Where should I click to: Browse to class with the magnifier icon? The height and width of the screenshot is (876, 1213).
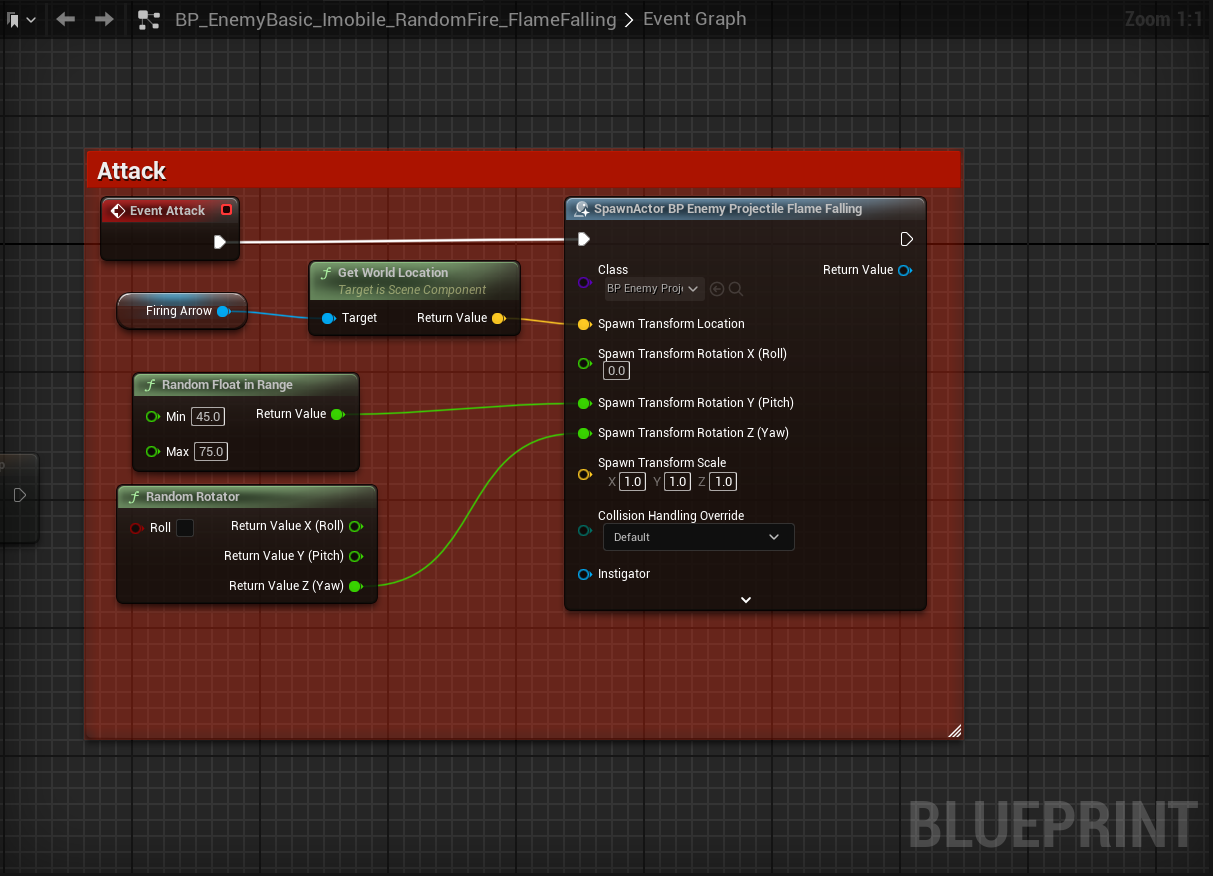[736, 289]
